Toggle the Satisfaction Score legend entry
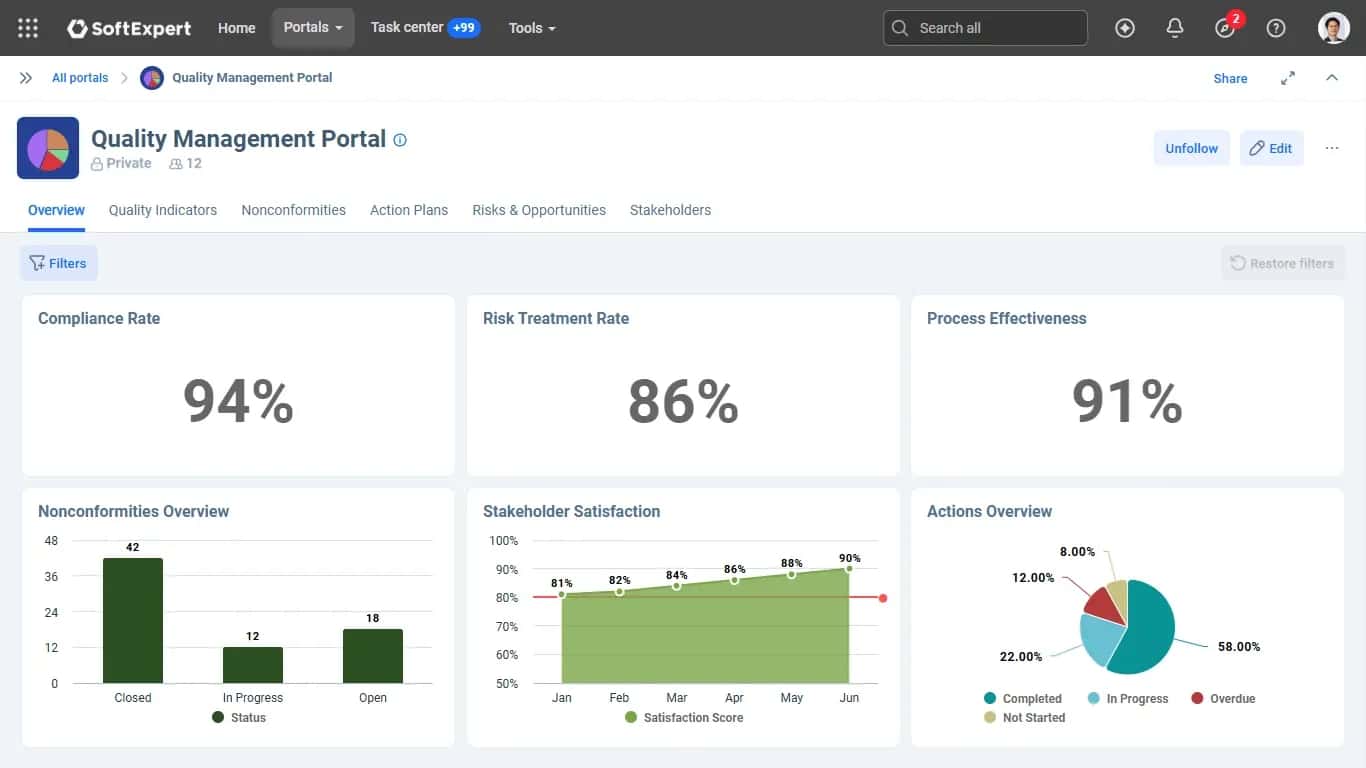The height and width of the screenshot is (768, 1366). (684, 718)
